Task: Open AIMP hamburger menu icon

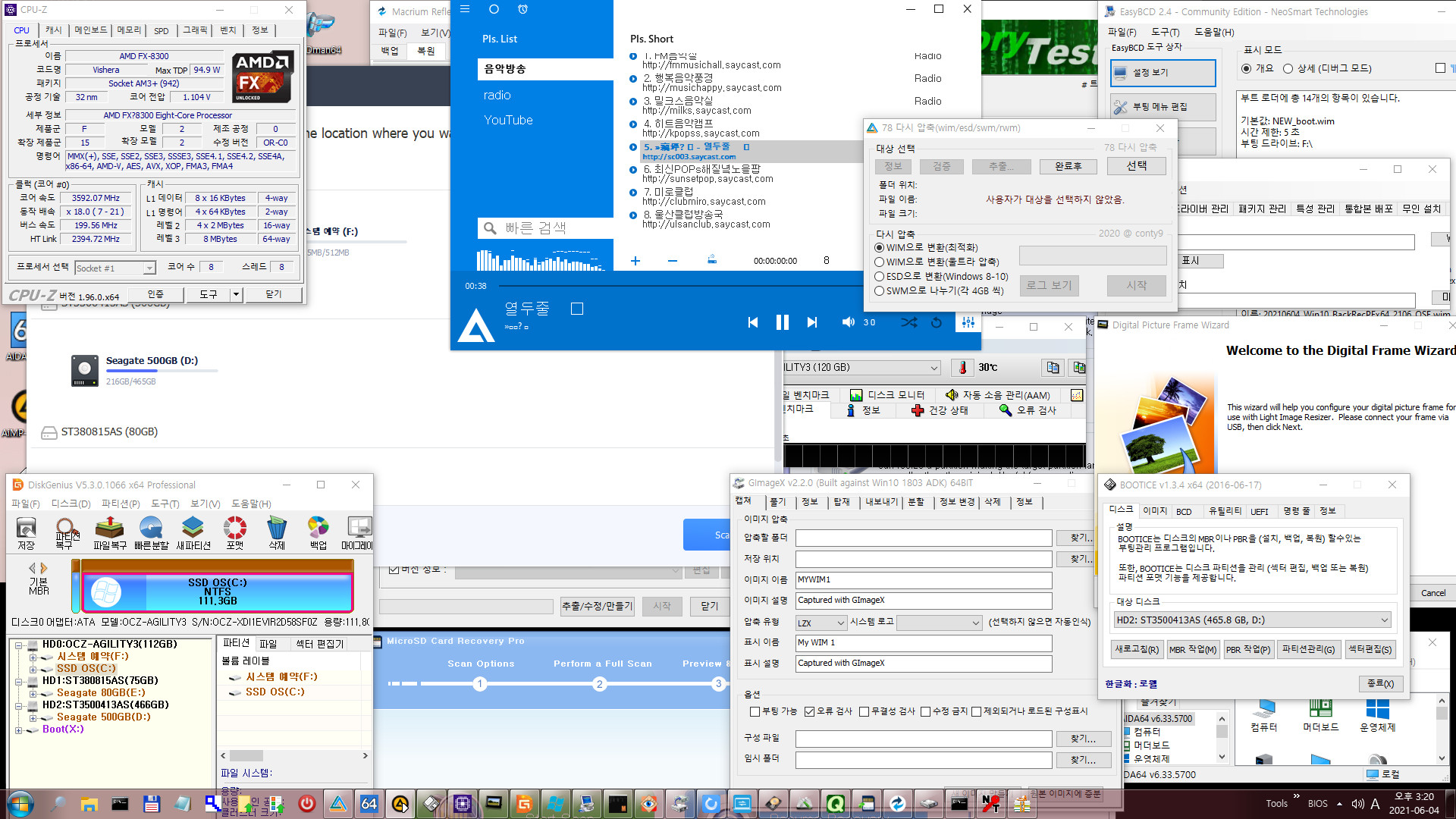Action: [465, 9]
